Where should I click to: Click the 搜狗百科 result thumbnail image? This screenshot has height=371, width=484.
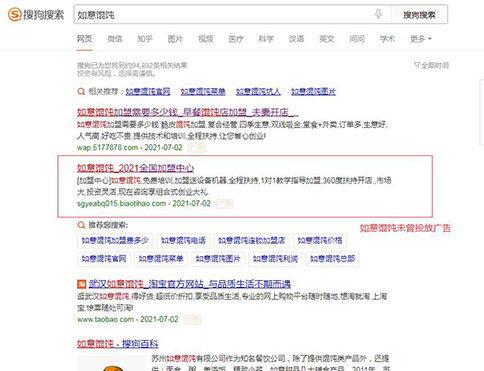point(111,363)
